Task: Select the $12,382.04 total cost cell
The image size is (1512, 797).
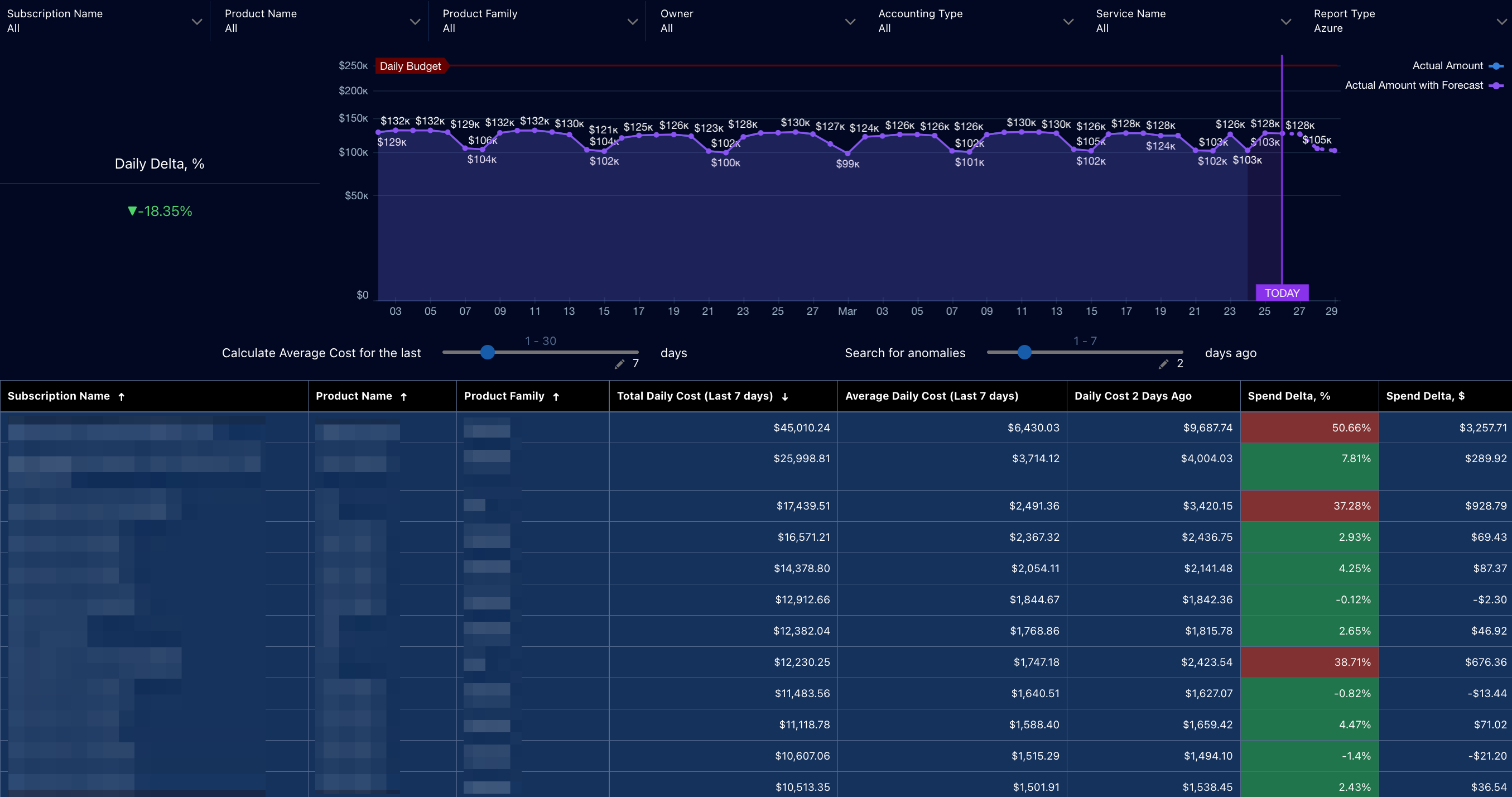Action: pos(723,631)
